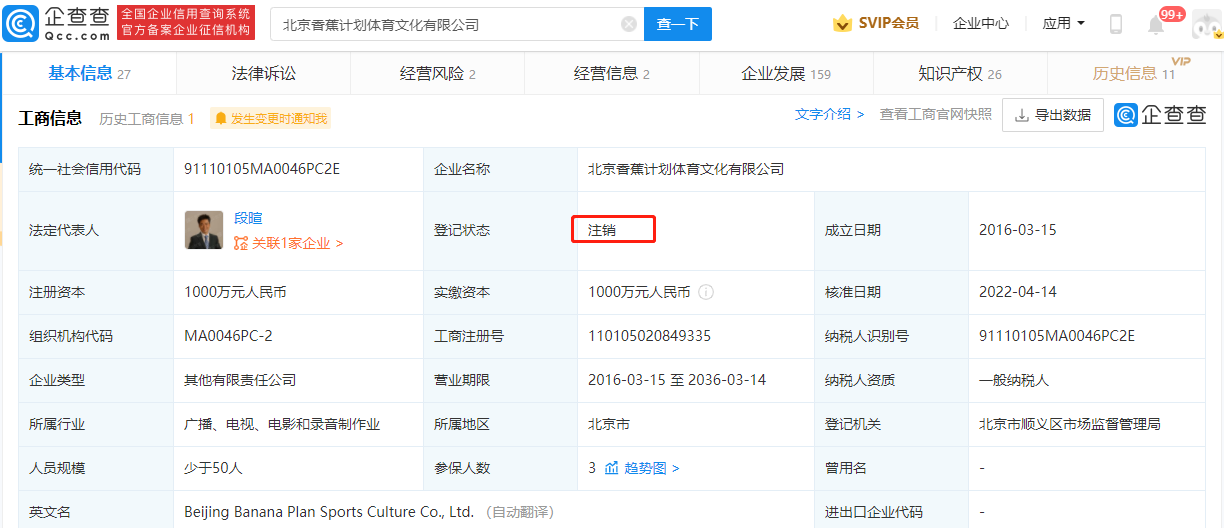Click info icon next to 实缴资本
Viewport: 1224px width, 528px height.
coord(706,292)
